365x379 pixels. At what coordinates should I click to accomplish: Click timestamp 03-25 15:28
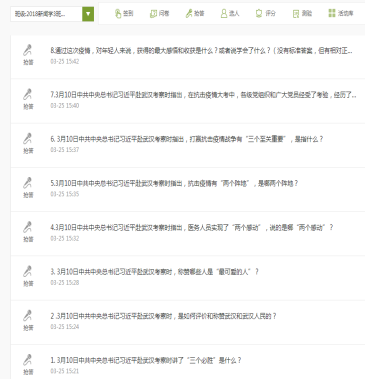click(x=65, y=283)
